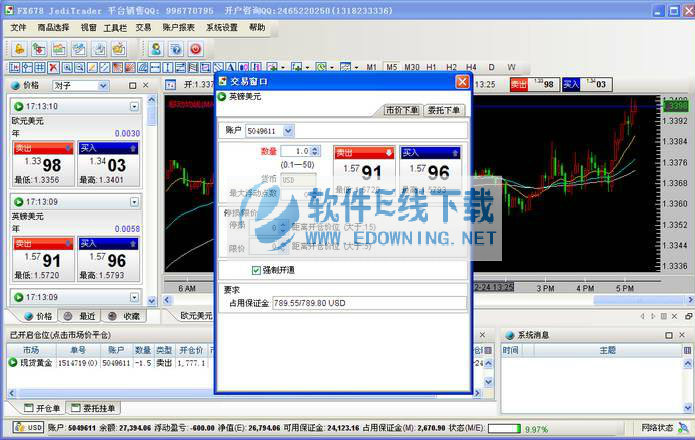
Task: Select the 市价下单 tab in trade dialog
Action: 402,110
